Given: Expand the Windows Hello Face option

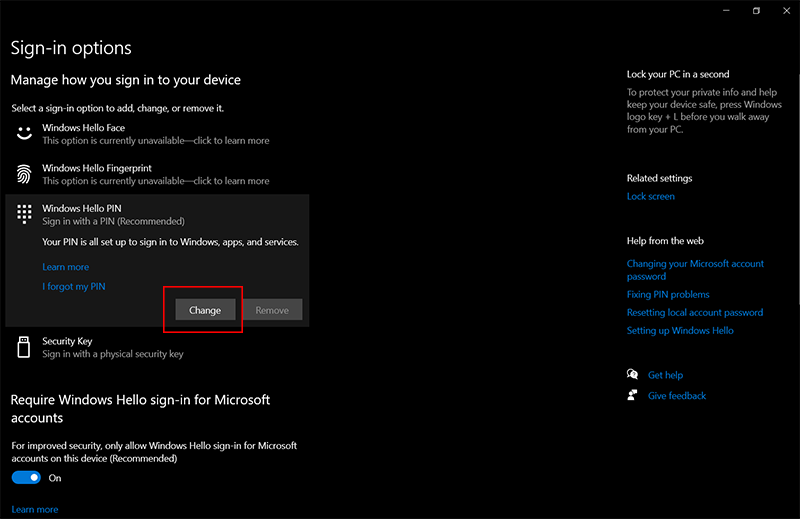Looking at the screenshot, I should pyautogui.click(x=157, y=134).
